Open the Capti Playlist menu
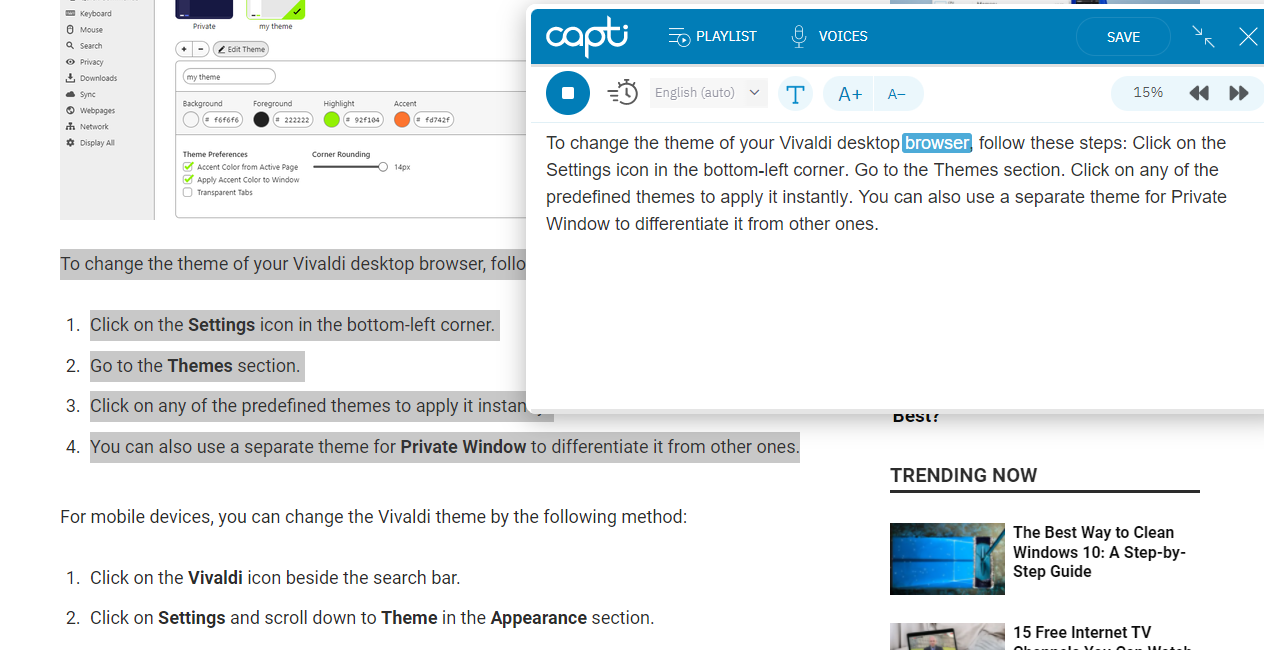The height and width of the screenshot is (650, 1264). coord(712,36)
